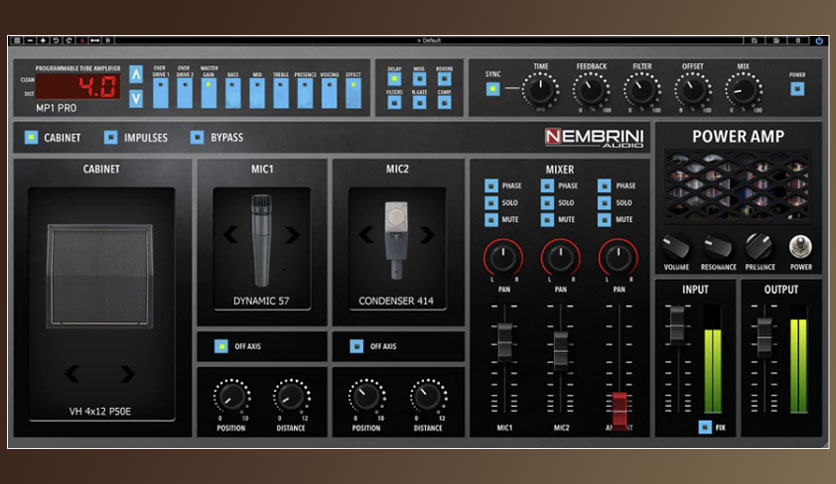Select the red A compare slot icon
The width and height of the screenshot is (836, 484).
(82, 41)
